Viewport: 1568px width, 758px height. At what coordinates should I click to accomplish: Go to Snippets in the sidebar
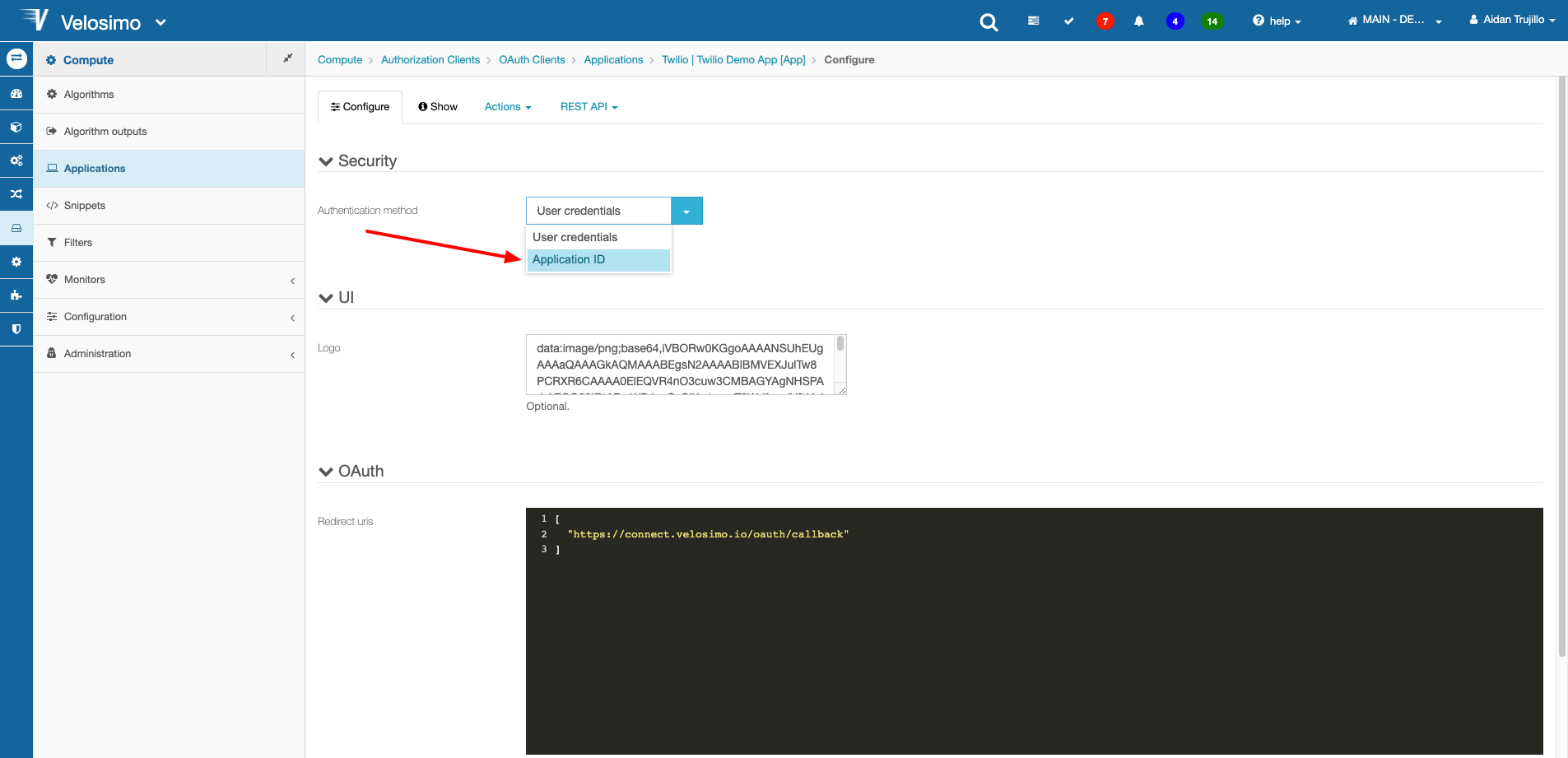[169, 206]
